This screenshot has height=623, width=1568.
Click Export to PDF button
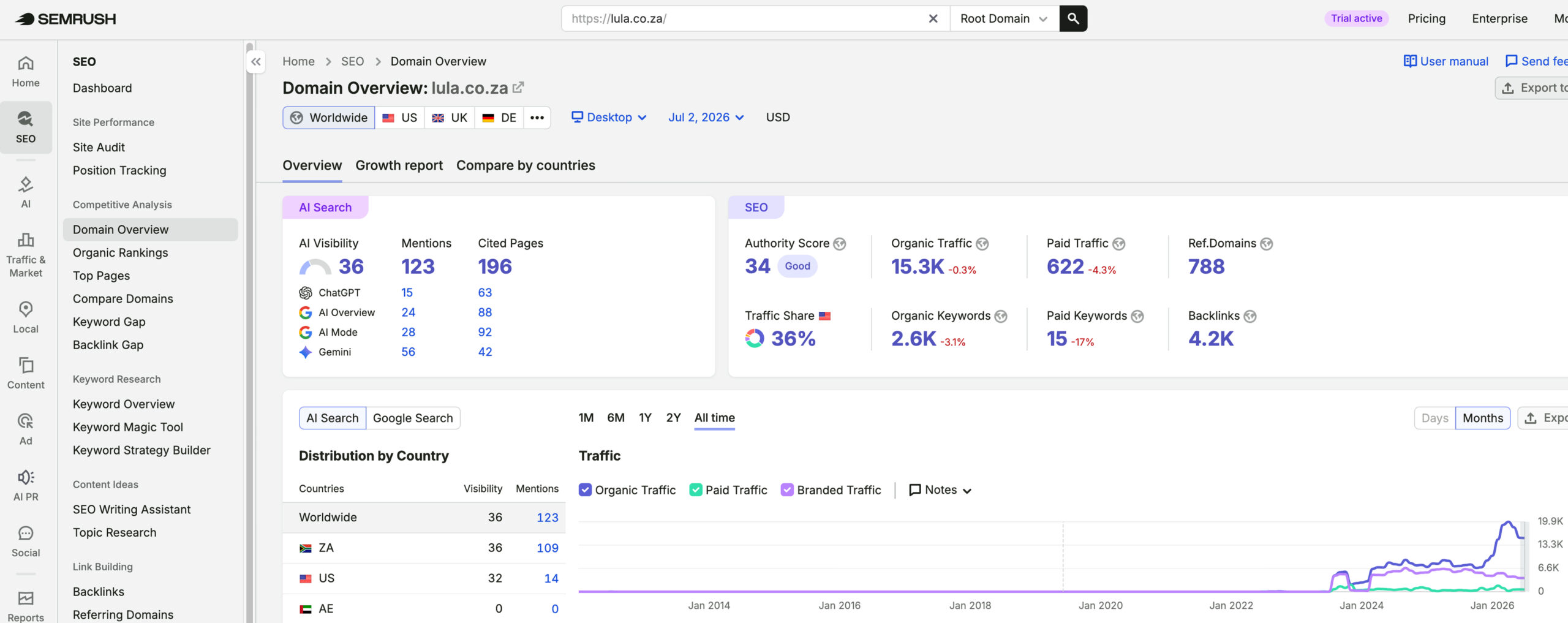(1531, 88)
